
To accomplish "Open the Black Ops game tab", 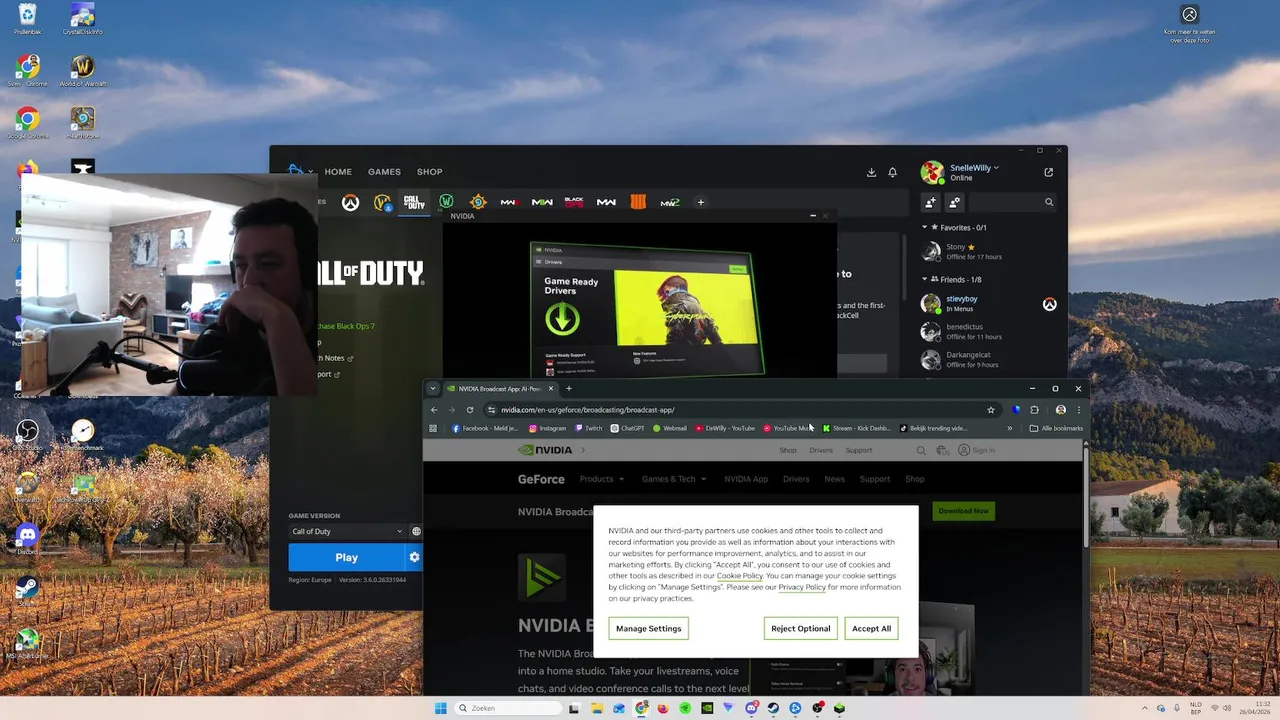I will (574, 202).
